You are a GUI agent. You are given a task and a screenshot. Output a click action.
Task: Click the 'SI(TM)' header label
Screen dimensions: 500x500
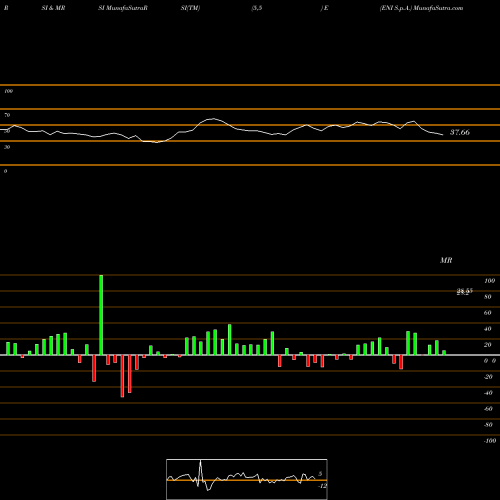[x=190, y=8]
